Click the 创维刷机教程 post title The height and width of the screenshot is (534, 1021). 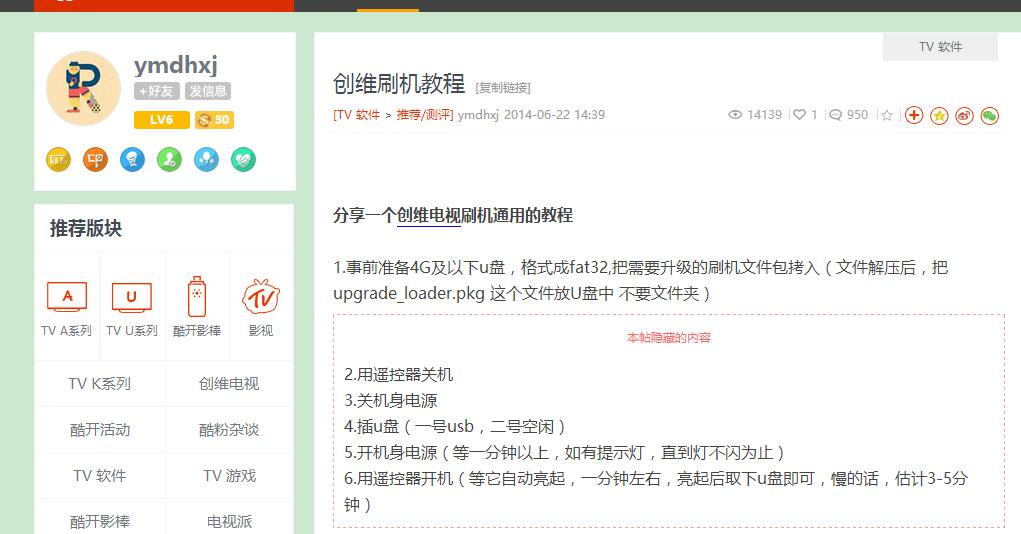click(x=399, y=84)
